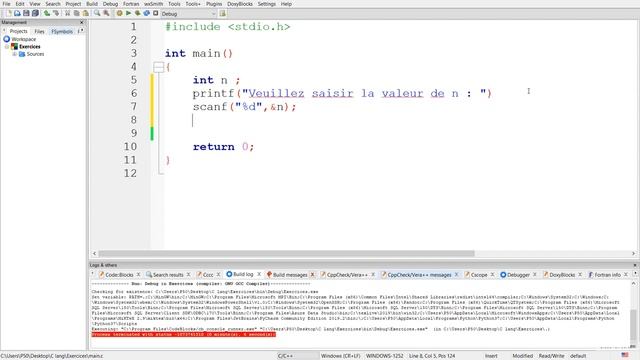Open the Tools menu
Viewport: 640px width, 360px height.
point(174,4)
